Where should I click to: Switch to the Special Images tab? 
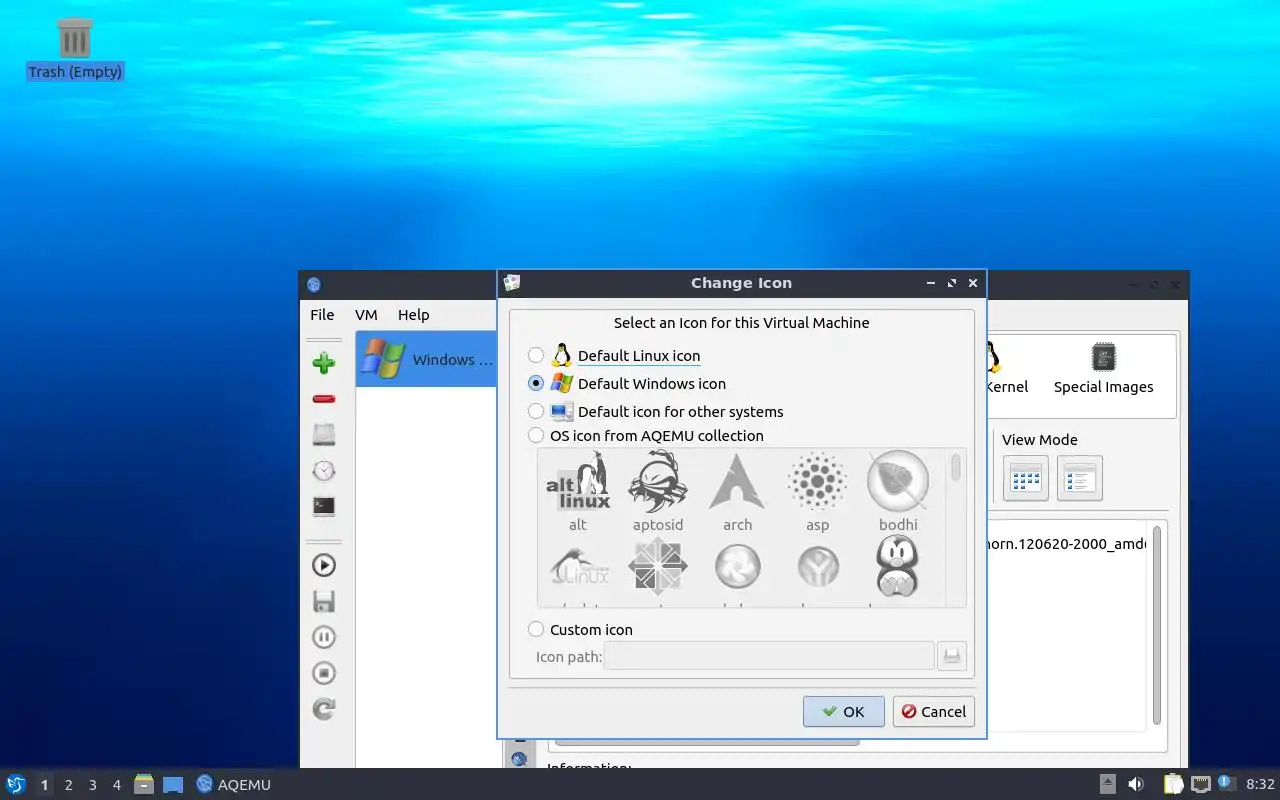click(x=1103, y=369)
